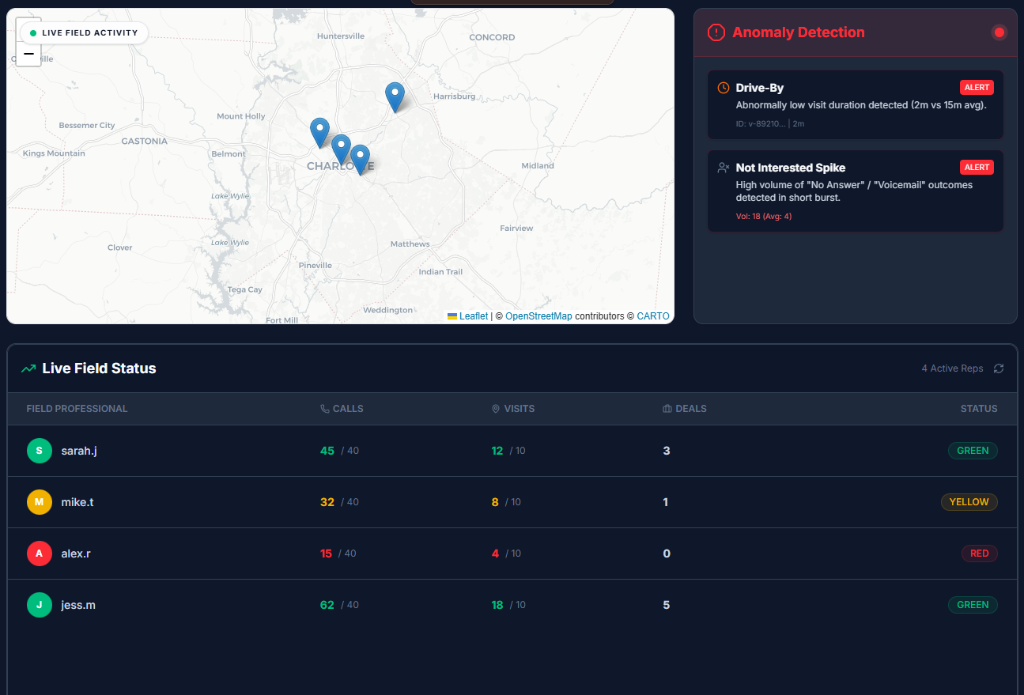
Task: Click the STATUS column header
Action: point(978,408)
